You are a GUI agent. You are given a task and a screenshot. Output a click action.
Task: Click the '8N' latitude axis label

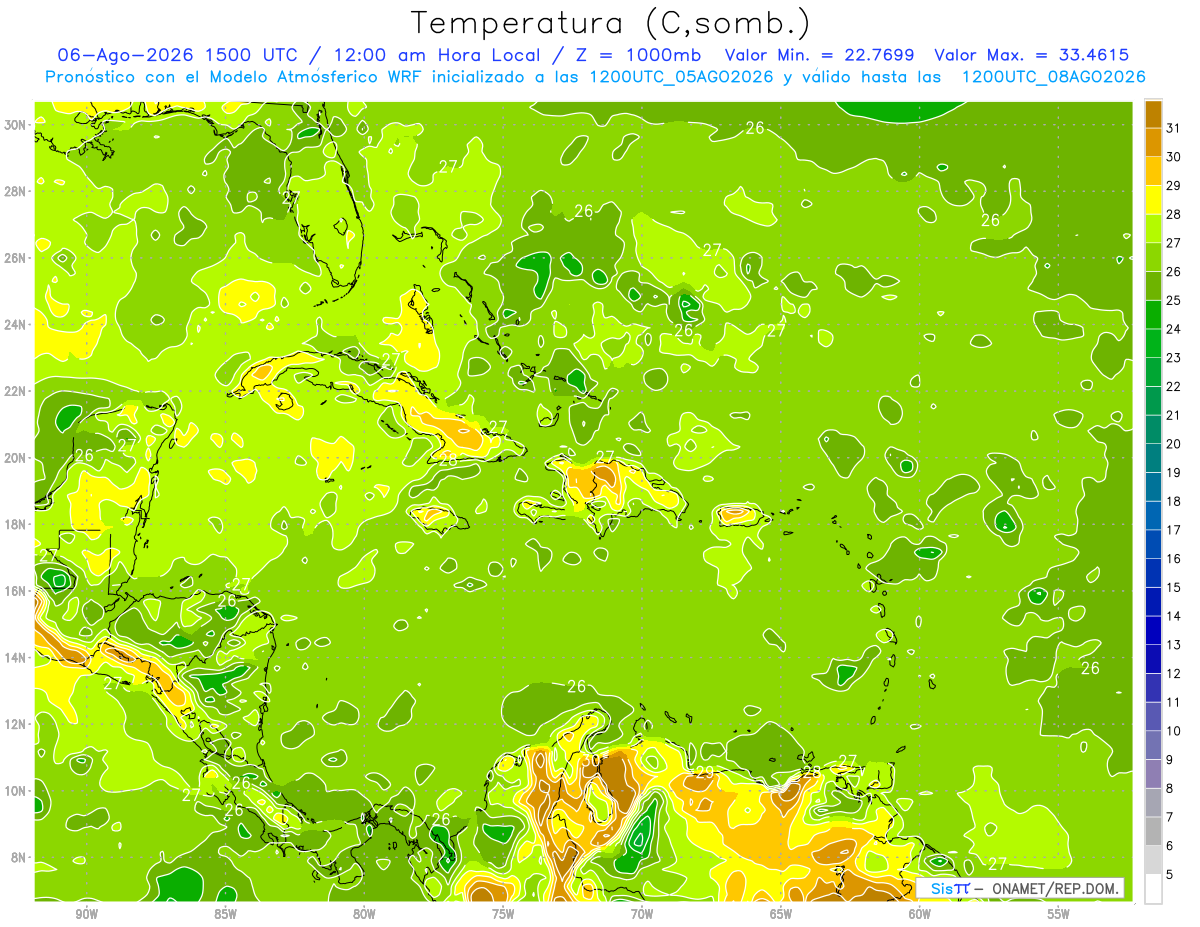[x=18, y=858]
